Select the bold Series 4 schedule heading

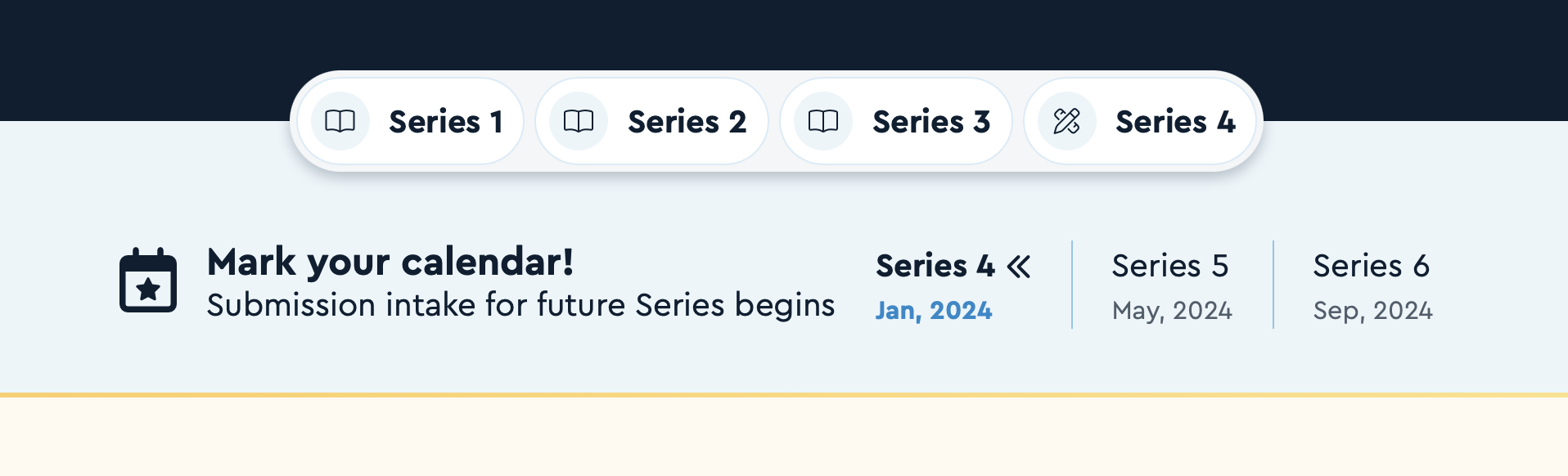point(935,266)
